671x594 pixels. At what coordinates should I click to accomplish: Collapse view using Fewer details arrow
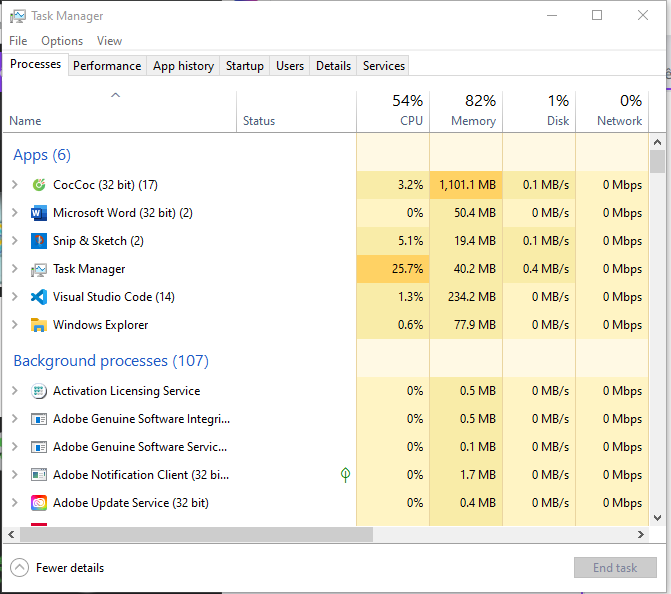tap(20, 568)
